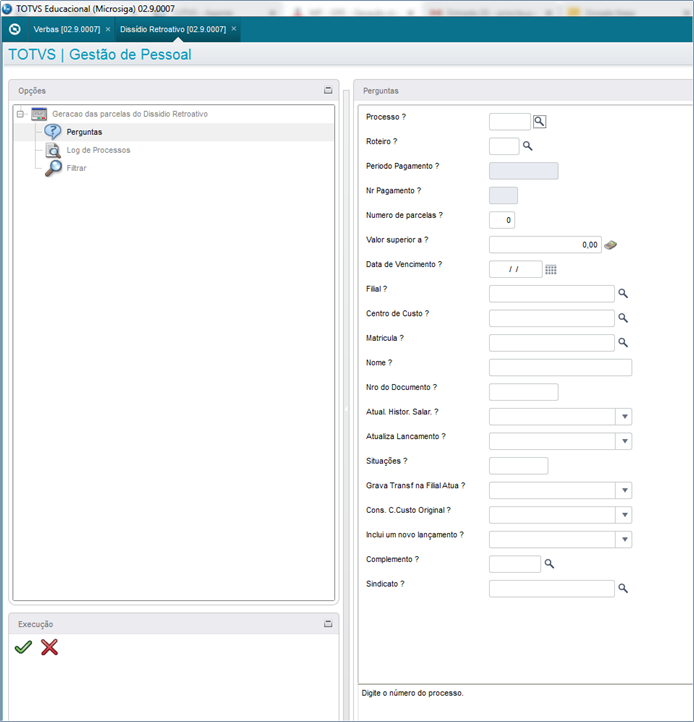Click the Data de Vencimento date field
The image size is (694, 722).
coord(516,269)
